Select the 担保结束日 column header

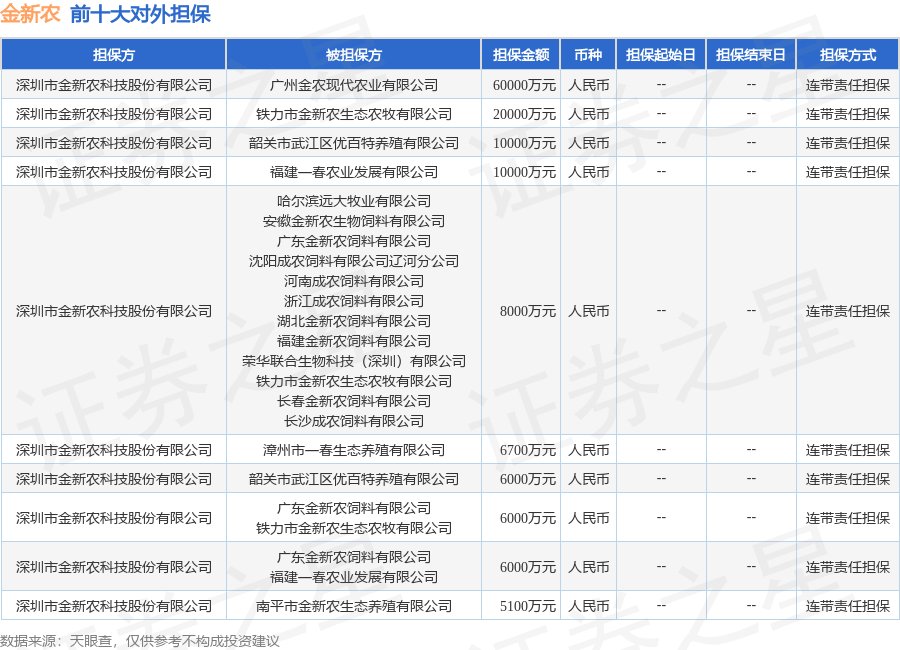pyautogui.click(x=751, y=55)
